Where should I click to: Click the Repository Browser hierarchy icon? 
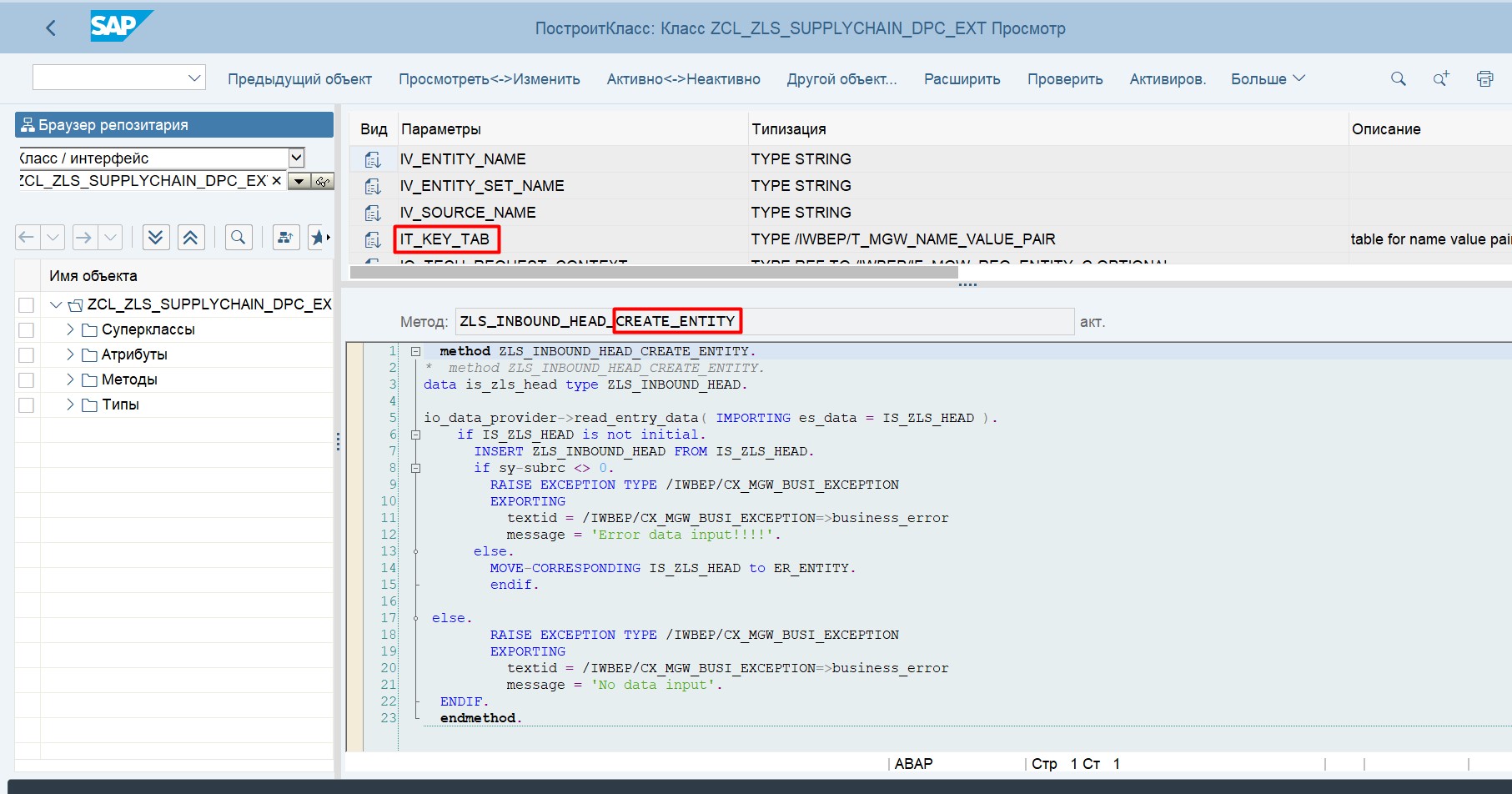tap(28, 125)
